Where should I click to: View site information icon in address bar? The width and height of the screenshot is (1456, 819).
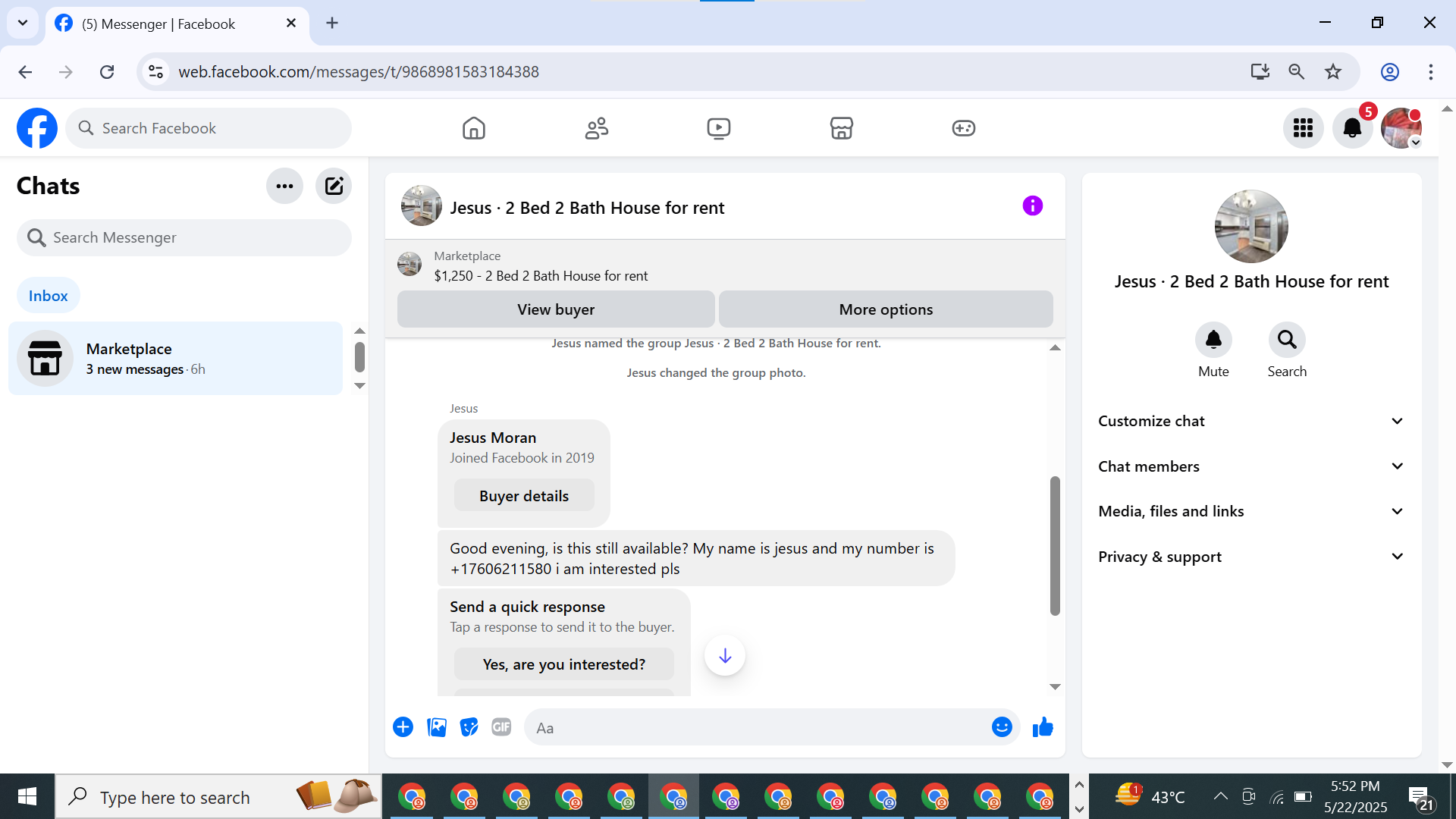point(155,72)
